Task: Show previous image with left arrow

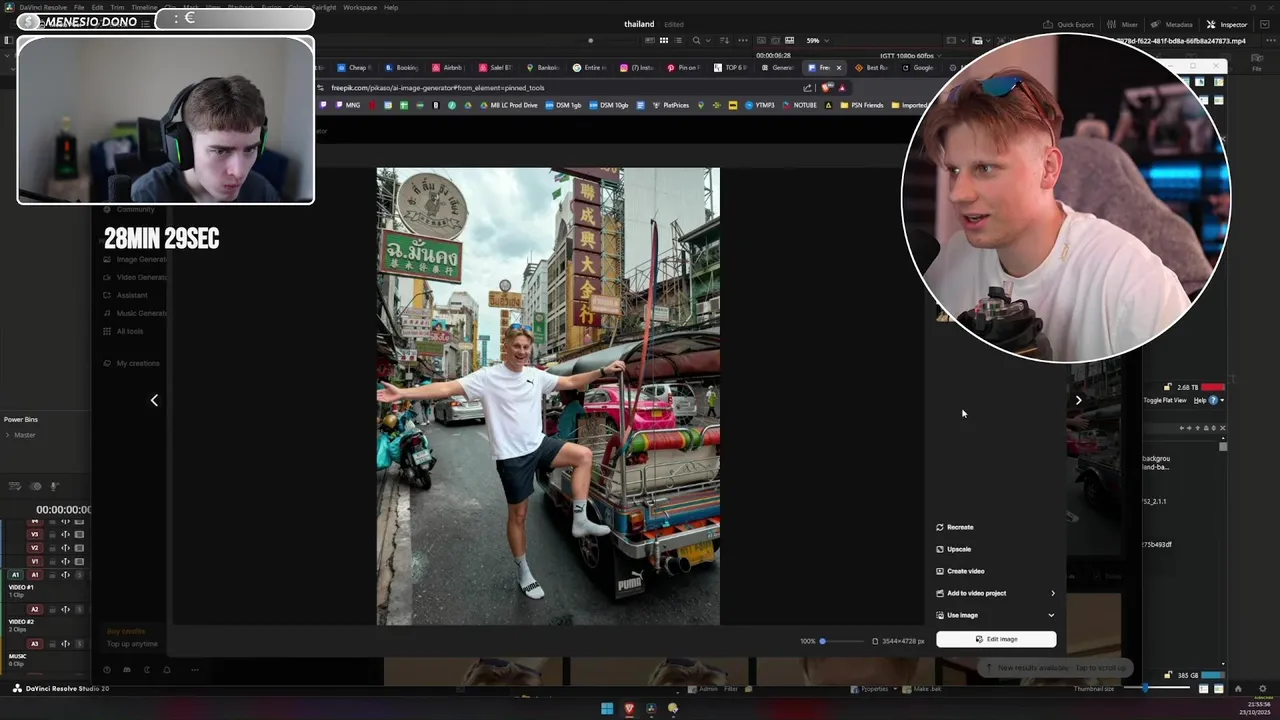Action: pos(154,400)
